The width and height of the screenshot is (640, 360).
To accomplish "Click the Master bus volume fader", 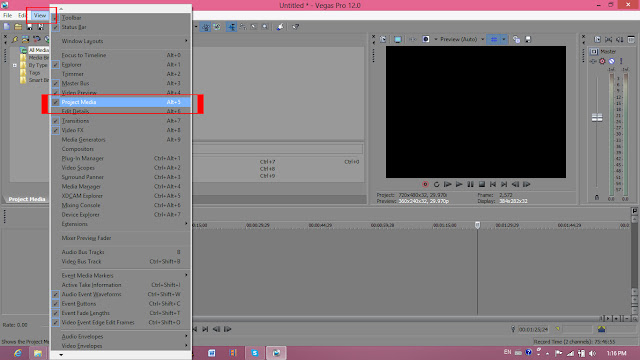I will [597, 118].
